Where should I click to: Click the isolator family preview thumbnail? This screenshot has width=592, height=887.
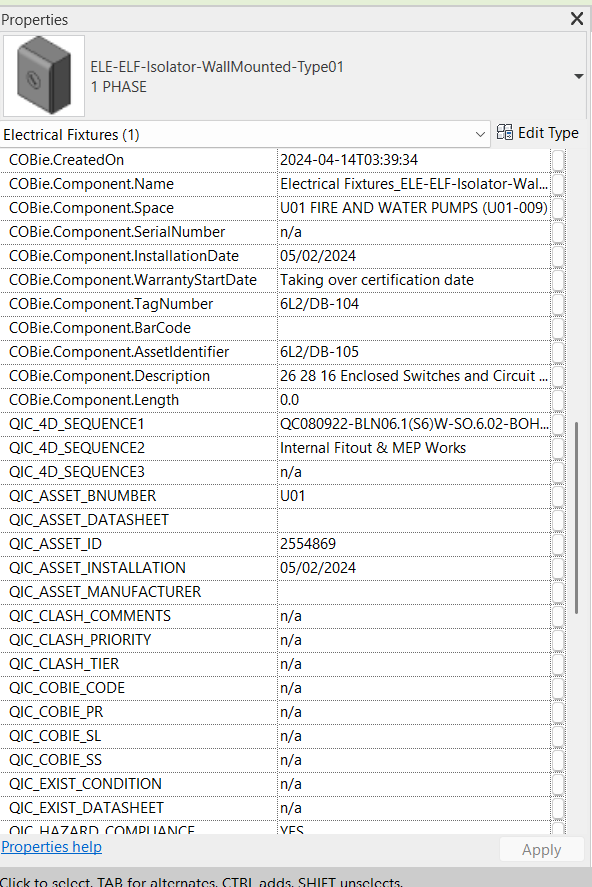pyautogui.click(x=44, y=76)
